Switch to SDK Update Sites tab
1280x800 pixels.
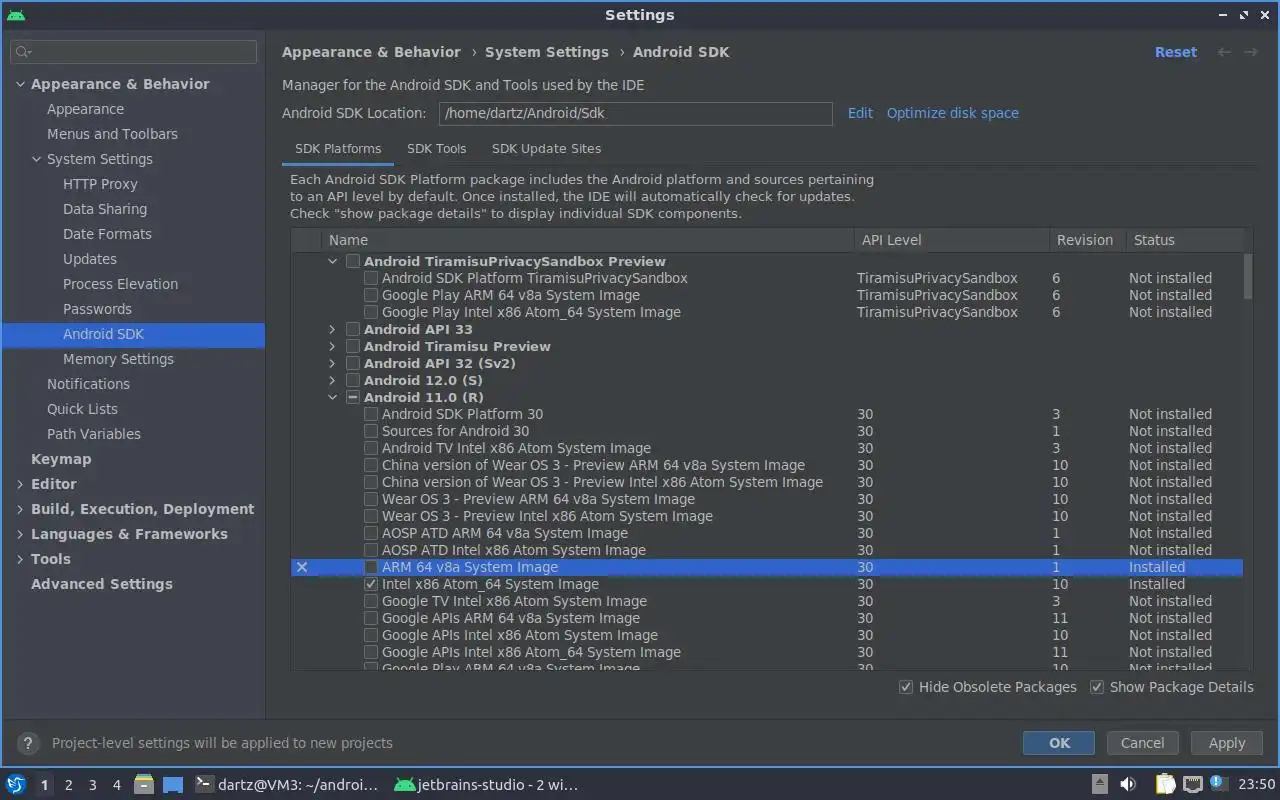point(546,149)
